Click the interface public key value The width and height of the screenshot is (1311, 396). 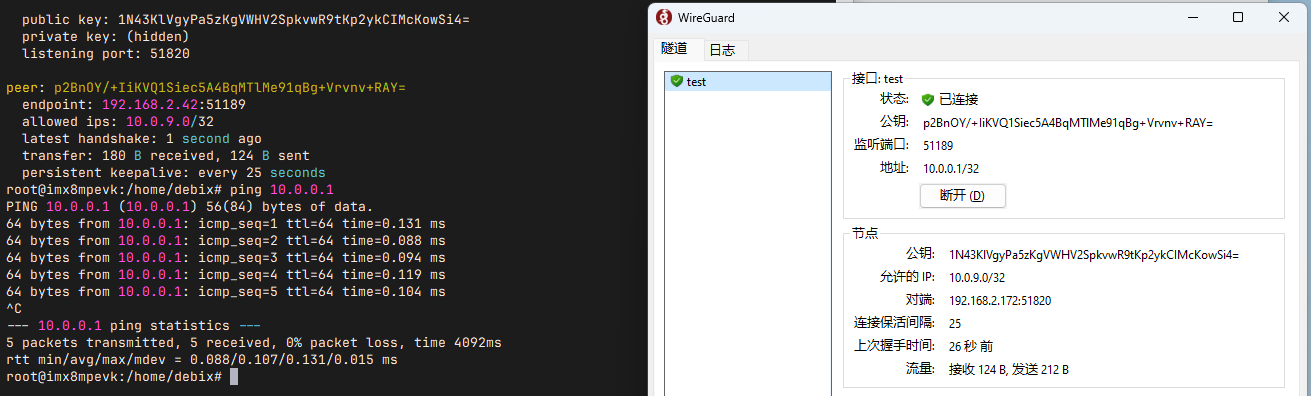(1067, 123)
